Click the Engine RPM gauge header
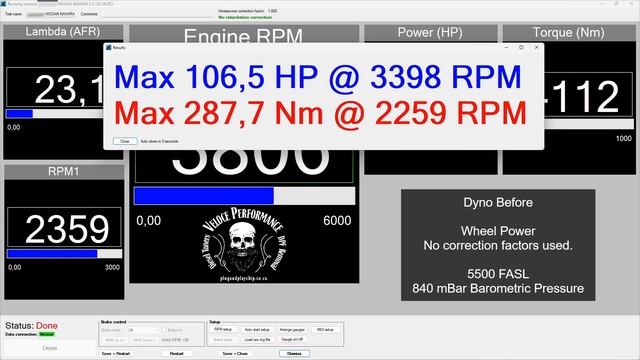The image size is (640, 360). 244,34
